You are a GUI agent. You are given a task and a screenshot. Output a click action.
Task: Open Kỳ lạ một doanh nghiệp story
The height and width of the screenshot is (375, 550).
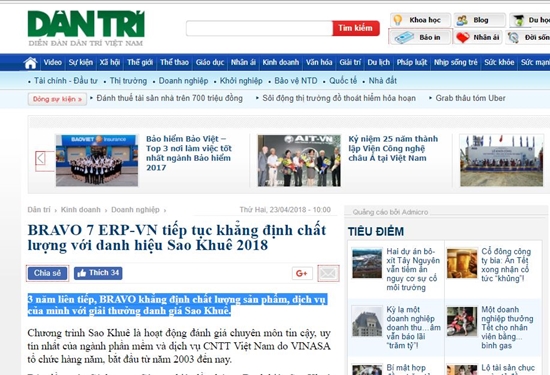tap(413, 328)
